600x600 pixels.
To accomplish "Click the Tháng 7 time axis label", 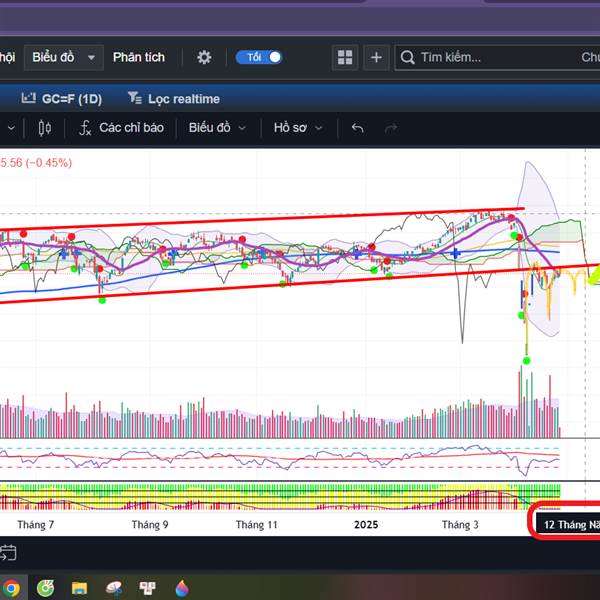I will [36, 525].
